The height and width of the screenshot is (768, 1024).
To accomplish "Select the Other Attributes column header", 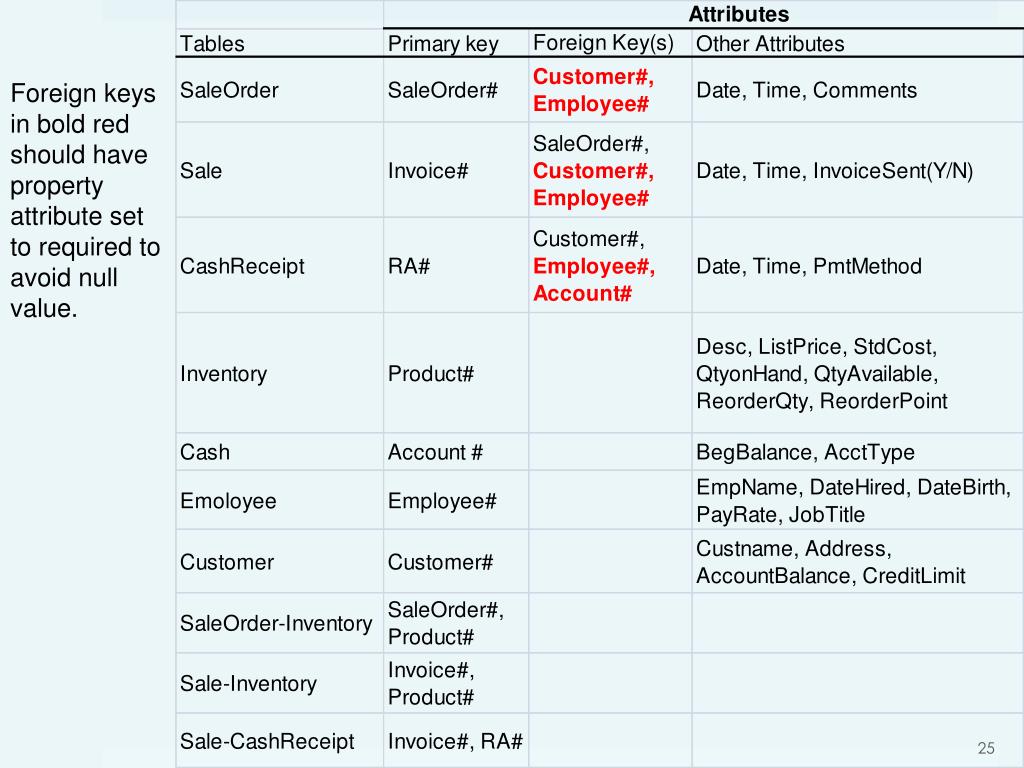I will 770,44.
